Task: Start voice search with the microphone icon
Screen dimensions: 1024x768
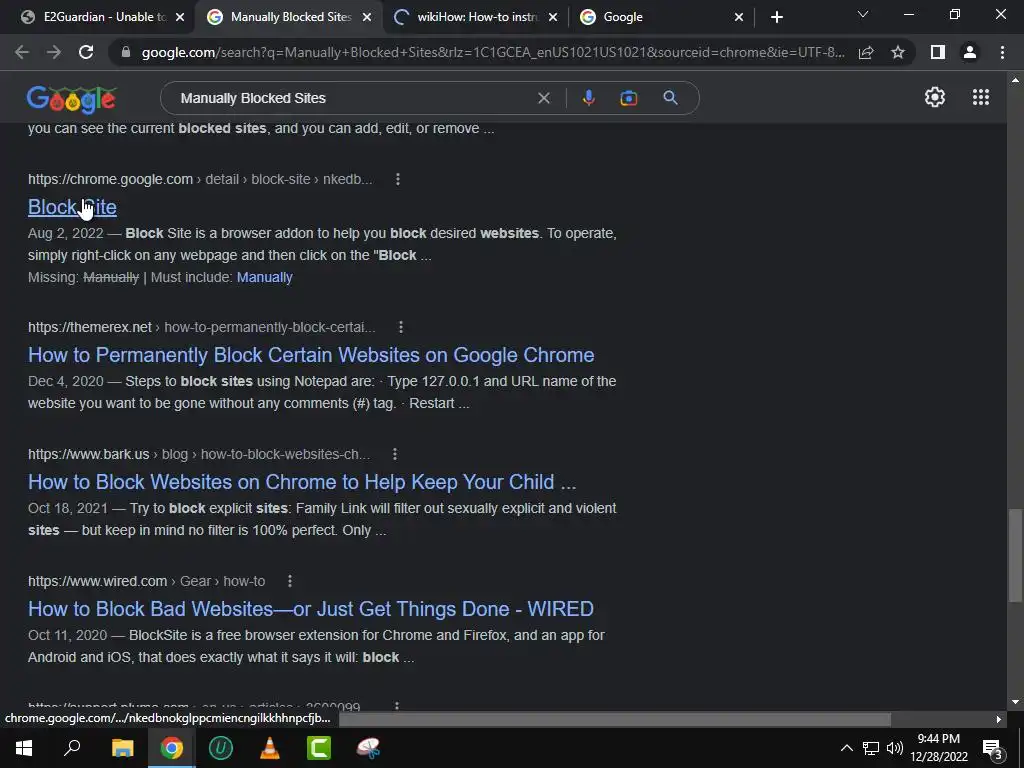Action: click(x=588, y=98)
